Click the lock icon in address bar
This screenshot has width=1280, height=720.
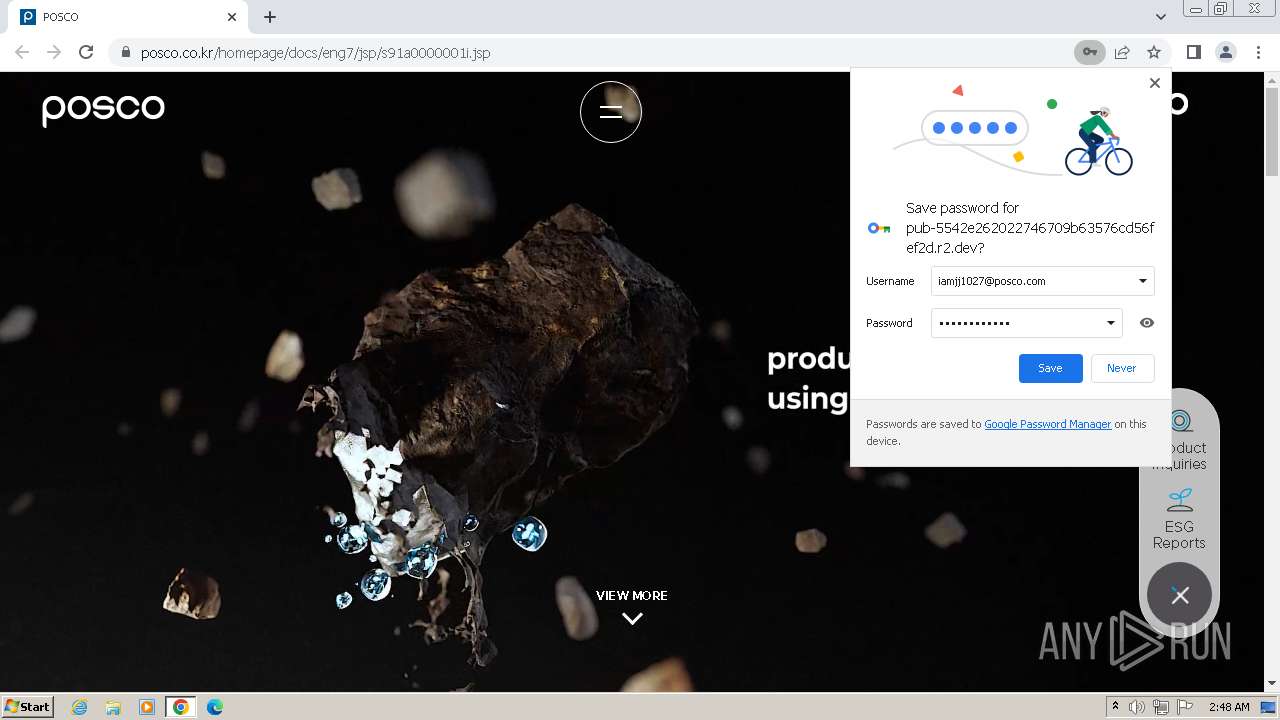(x=126, y=52)
